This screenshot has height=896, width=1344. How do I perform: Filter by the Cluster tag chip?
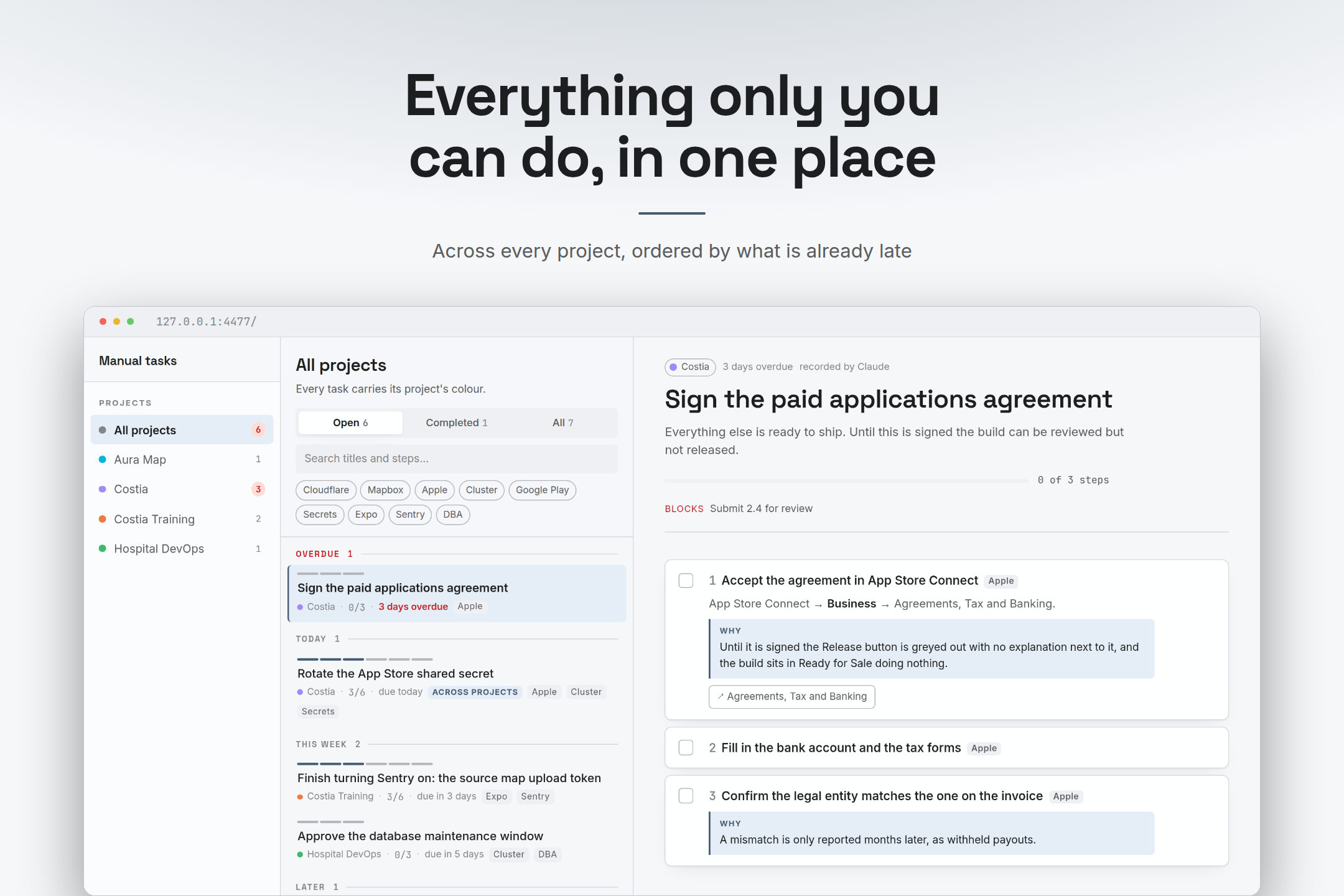pos(482,490)
